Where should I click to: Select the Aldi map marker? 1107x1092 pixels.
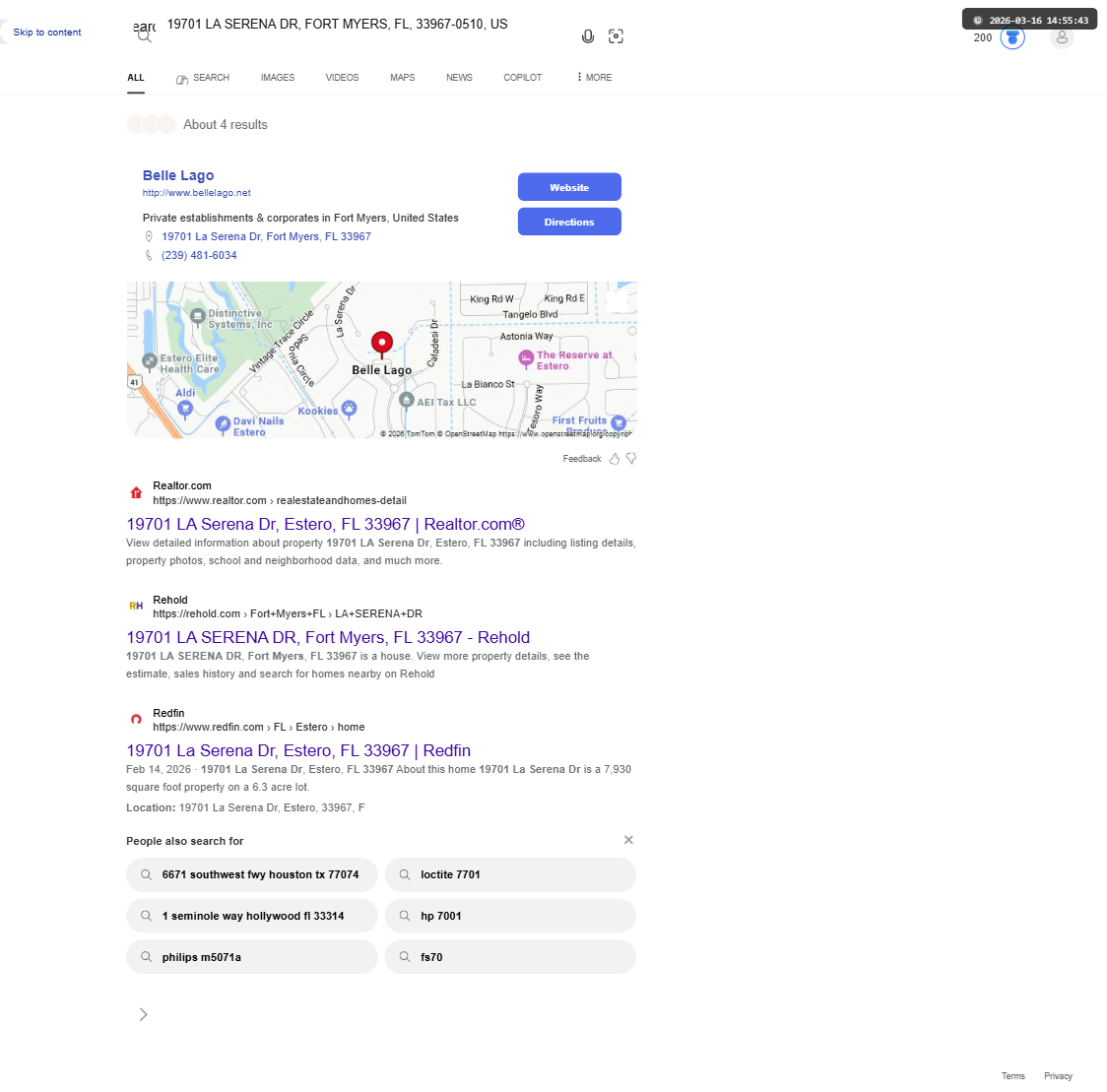185,408
